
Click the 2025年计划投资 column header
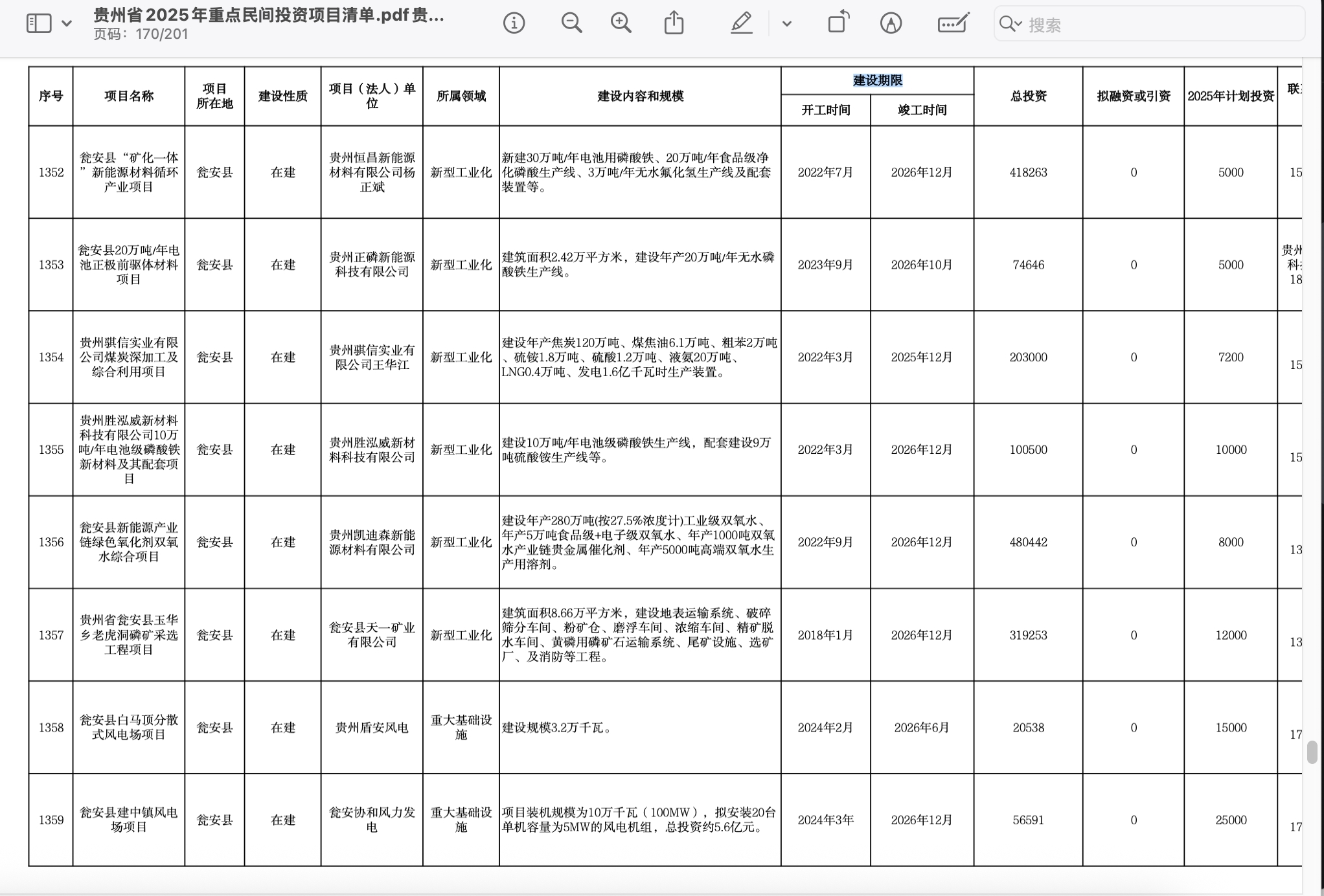click(1231, 96)
